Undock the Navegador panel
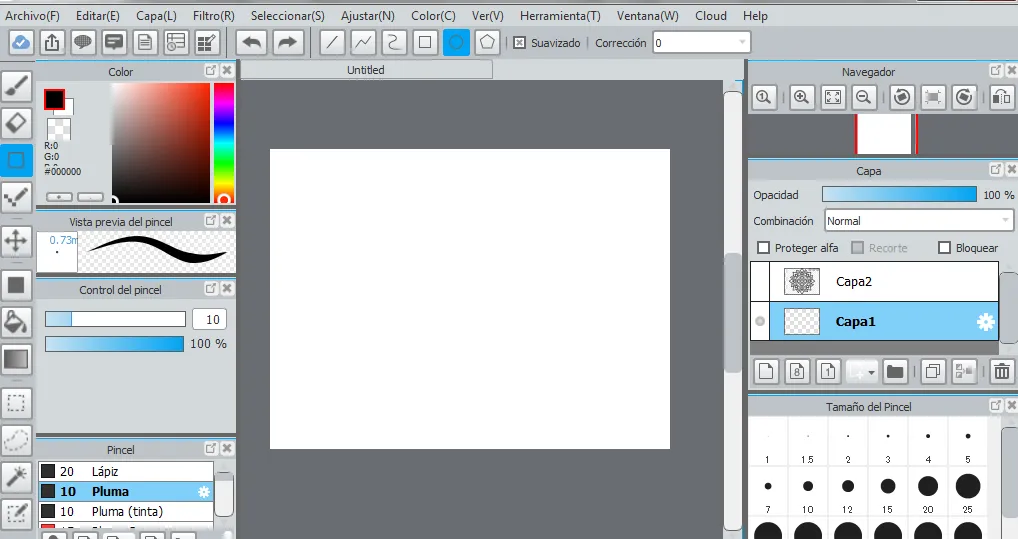This screenshot has width=1018, height=539. point(996,69)
